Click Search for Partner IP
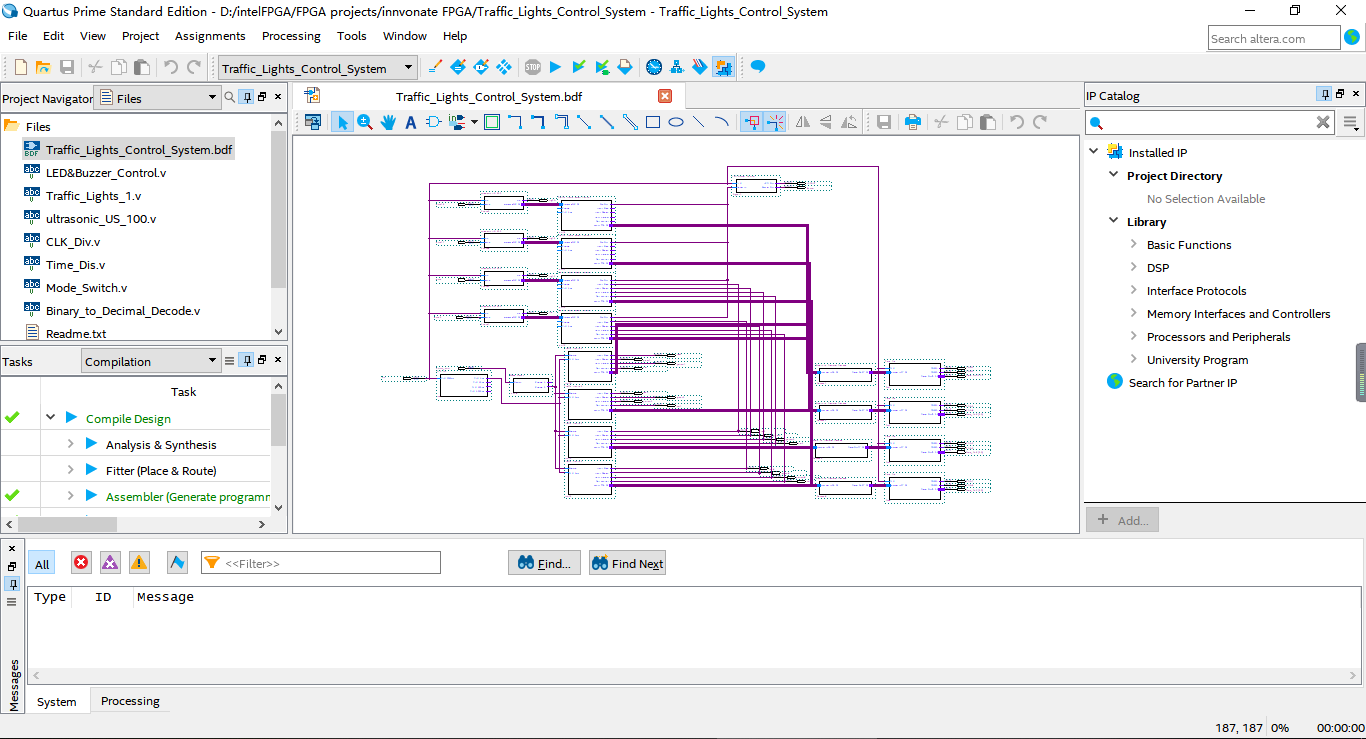Viewport: 1366px width, 739px height. 1182,382
